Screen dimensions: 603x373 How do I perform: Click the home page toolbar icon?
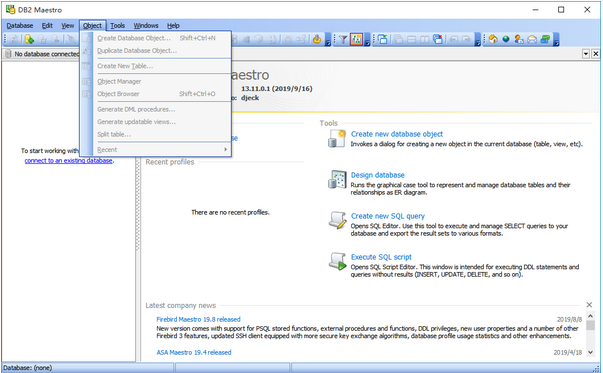(493, 39)
